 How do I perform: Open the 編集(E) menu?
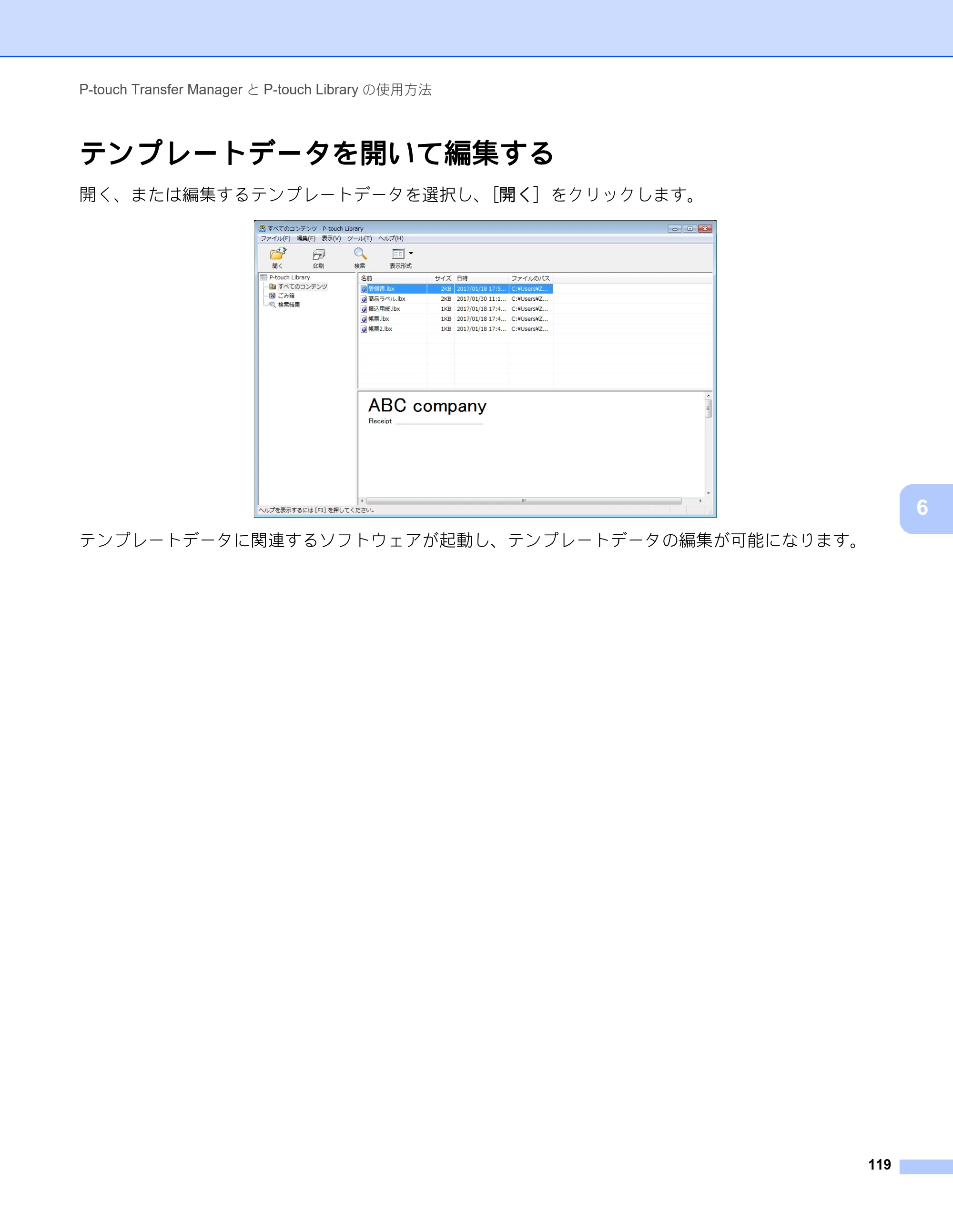coord(306,238)
